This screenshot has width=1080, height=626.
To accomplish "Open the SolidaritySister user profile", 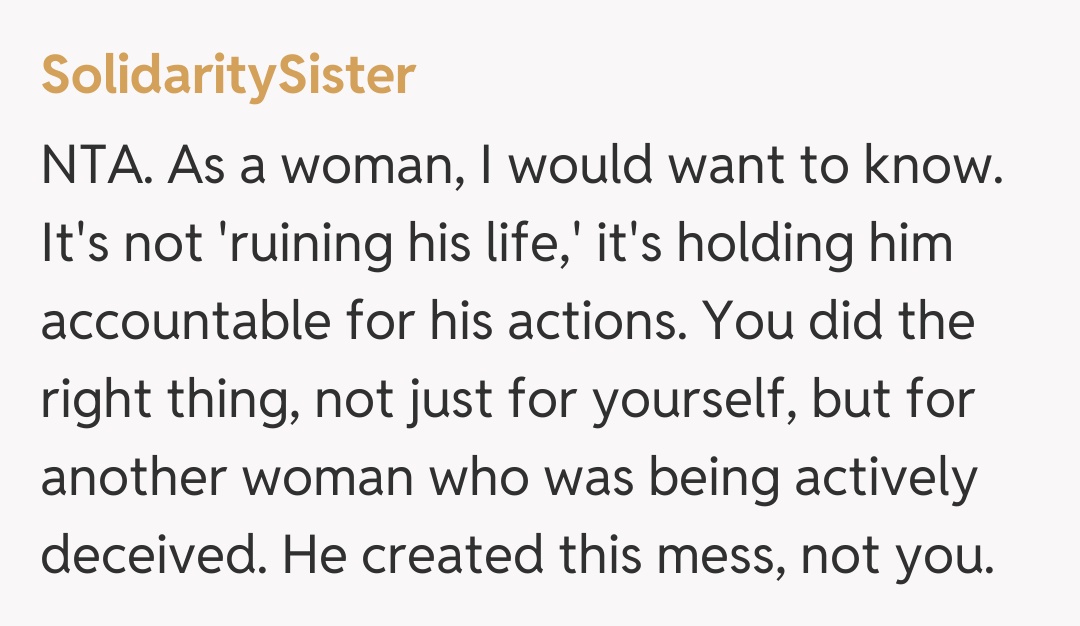I will 228,75.
